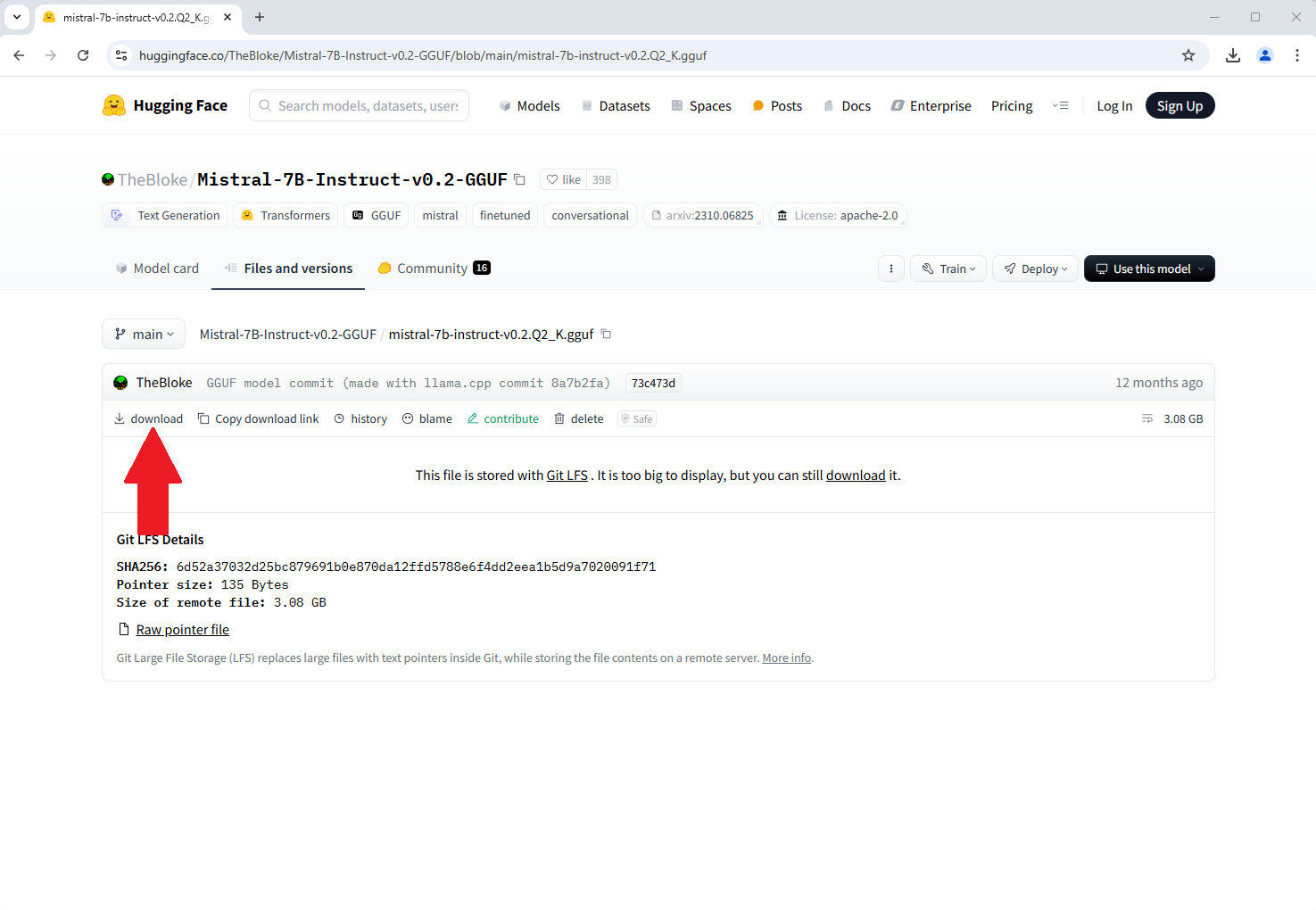Click the Hugging Face logo

(164, 105)
